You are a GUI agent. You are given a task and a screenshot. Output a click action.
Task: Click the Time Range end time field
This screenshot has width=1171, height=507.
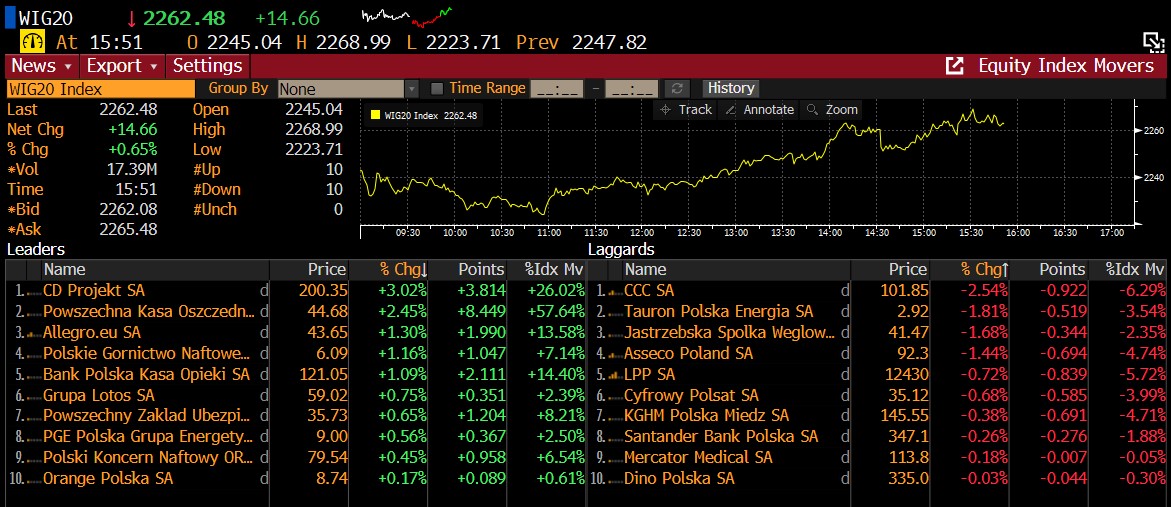[x=632, y=89]
